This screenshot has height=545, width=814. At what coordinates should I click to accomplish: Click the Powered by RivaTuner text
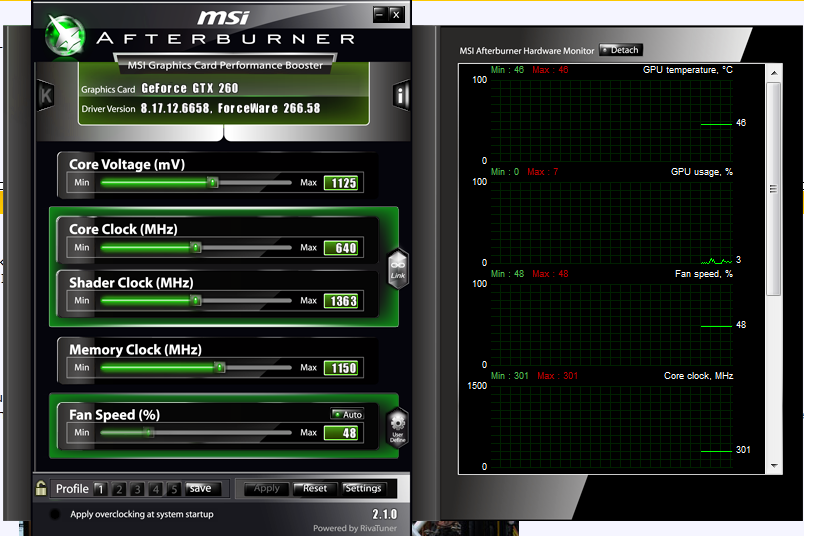[355, 528]
